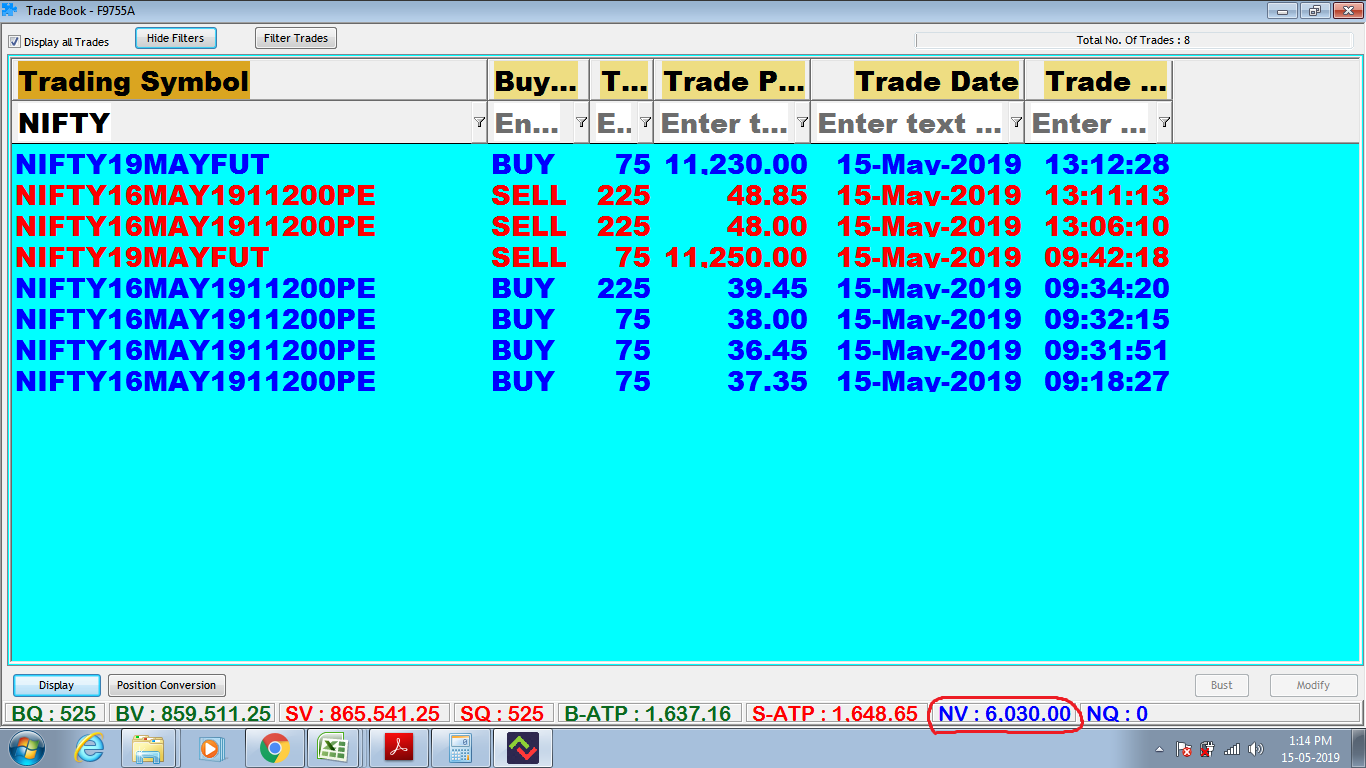
Task: Click B-ATP : 1,637.16 status value
Action: pyautogui.click(x=648, y=714)
